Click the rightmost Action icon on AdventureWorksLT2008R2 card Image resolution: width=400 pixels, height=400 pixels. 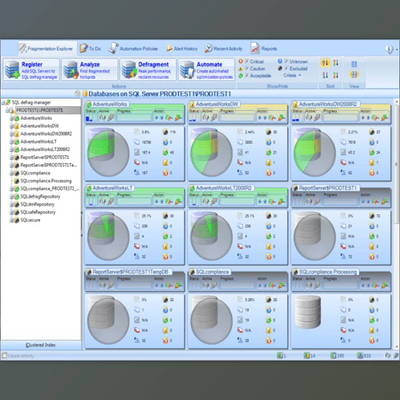pos(282,201)
